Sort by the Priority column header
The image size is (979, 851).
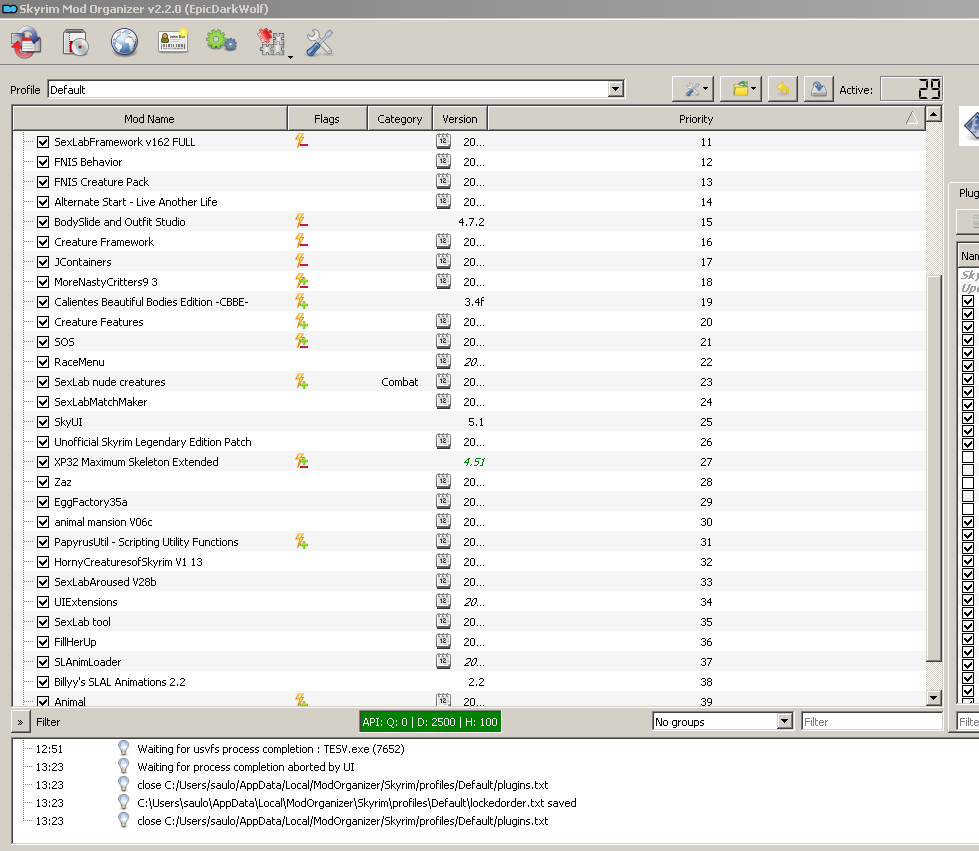(x=706, y=119)
